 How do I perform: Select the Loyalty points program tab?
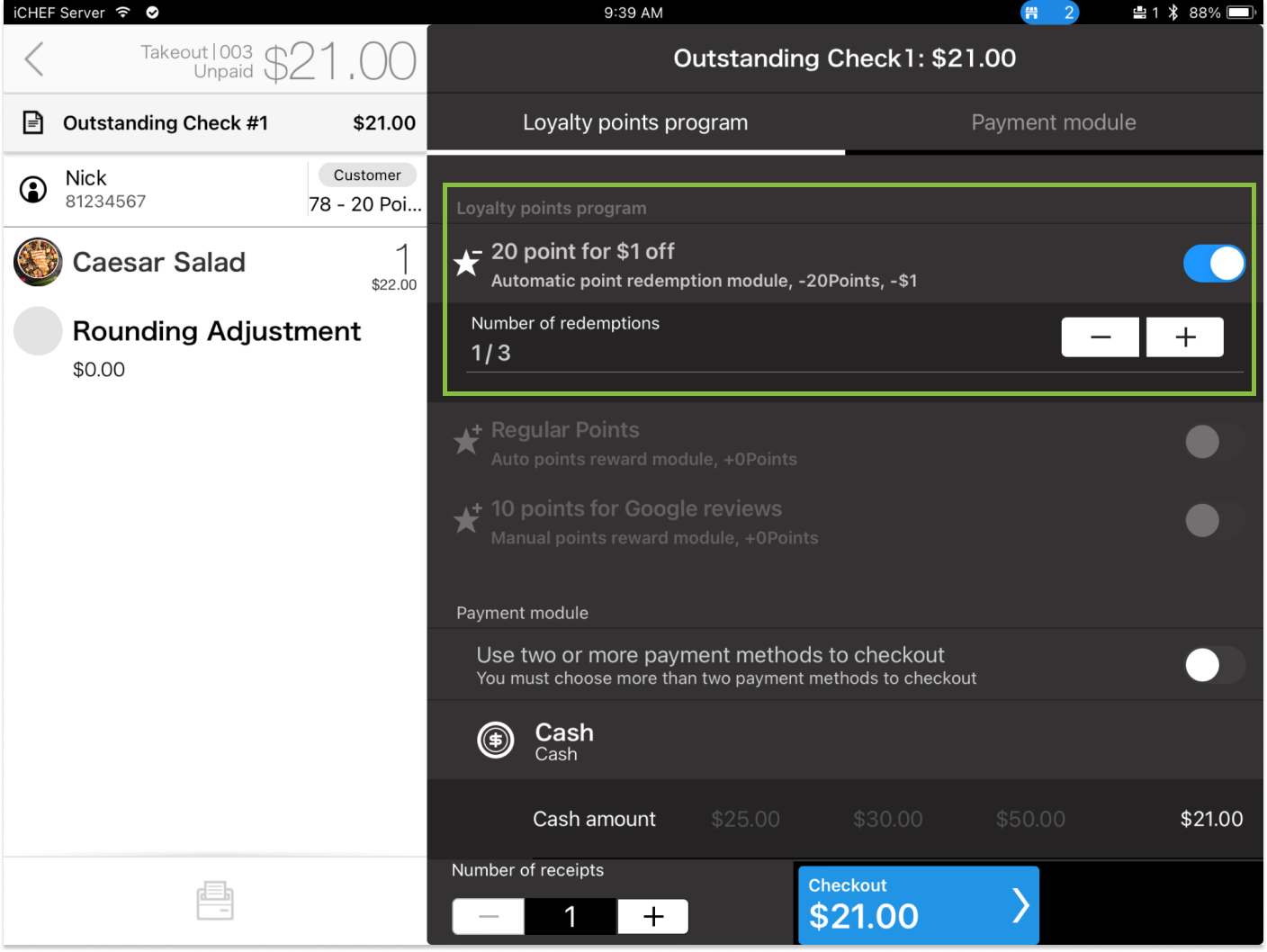pos(635,122)
